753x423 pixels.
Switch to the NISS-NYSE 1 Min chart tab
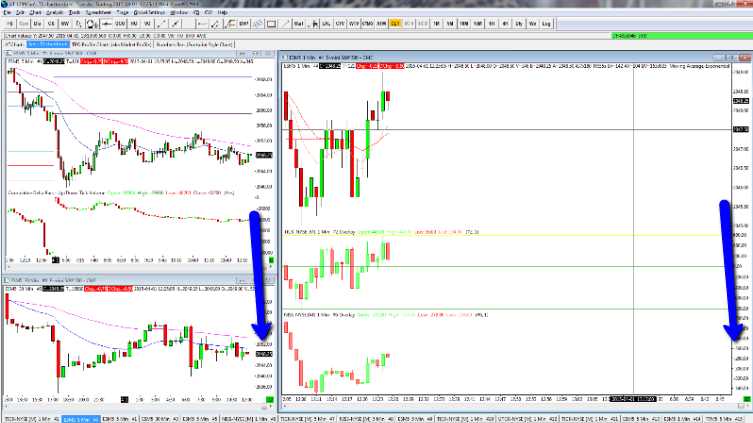coord(247,419)
